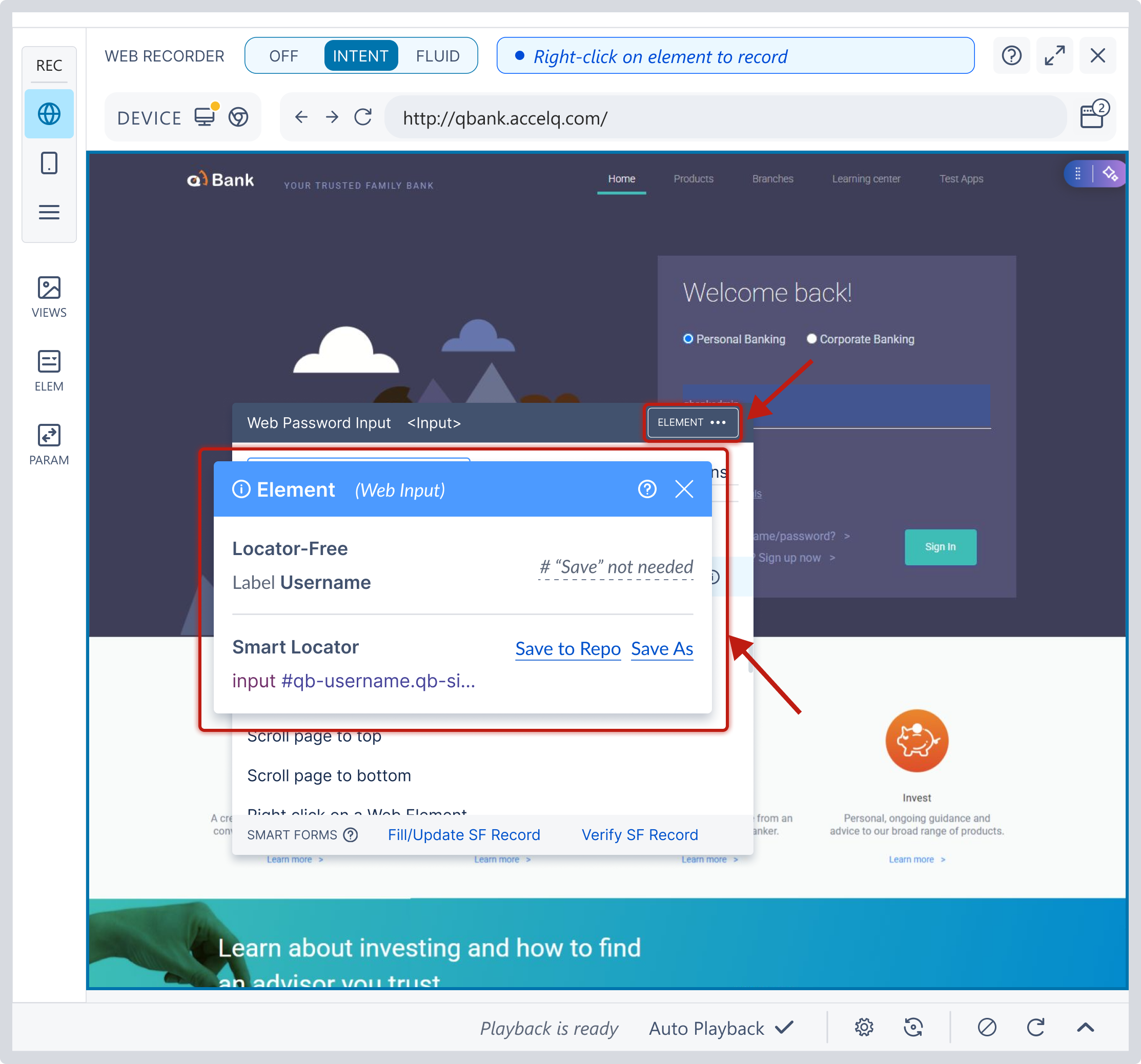Expand recorder to full screen
The width and height of the screenshot is (1141, 1064).
[1054, 56]
